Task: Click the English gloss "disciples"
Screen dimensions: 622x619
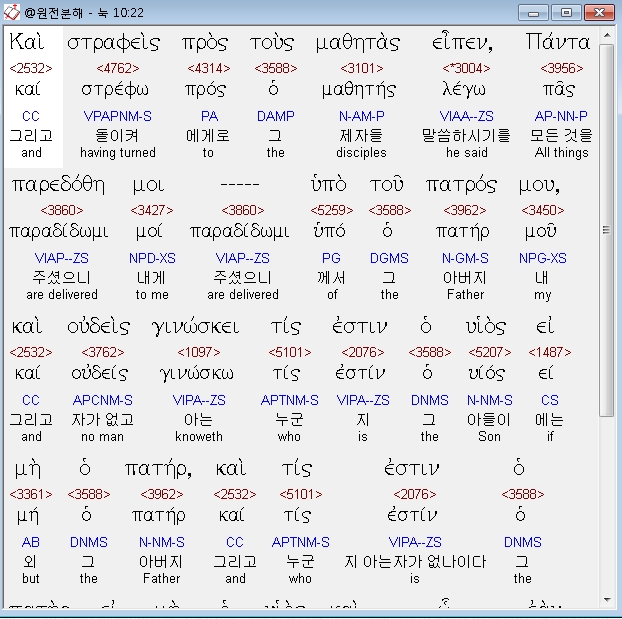Action: click(x=361, y=152)
